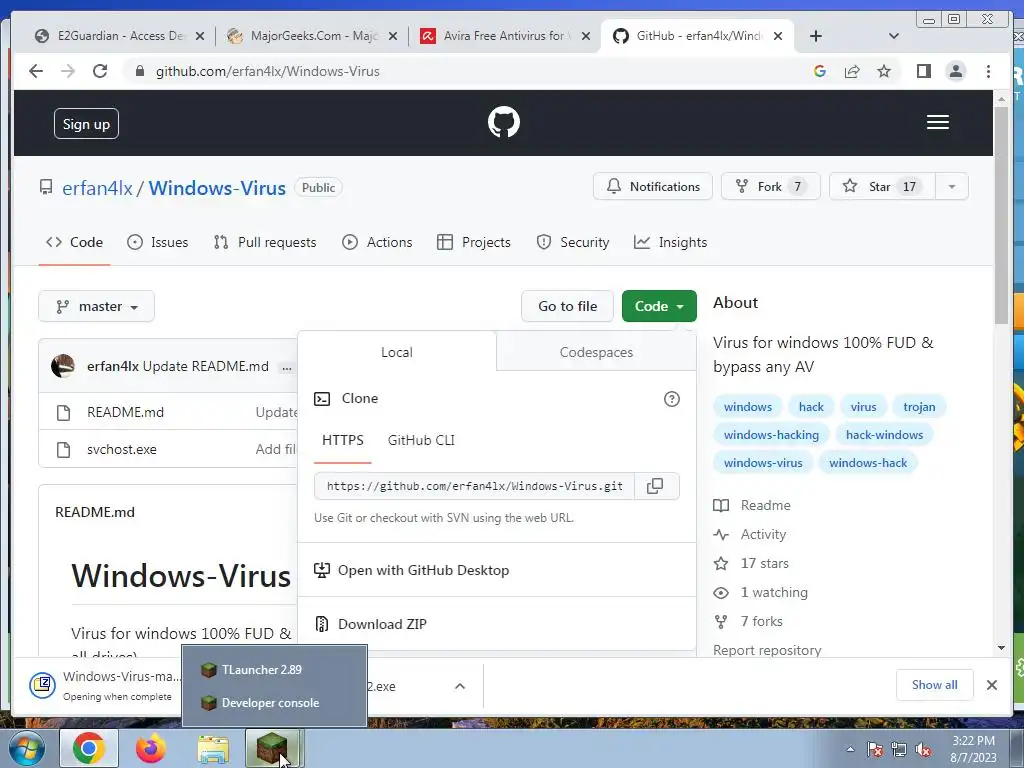Screen dimensions: 1024x768
Task: Click Show all downloads
Action: 935,684
